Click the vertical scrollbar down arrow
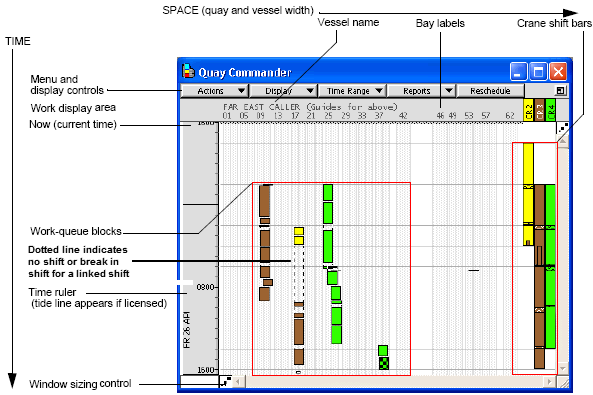 (563, 369)
